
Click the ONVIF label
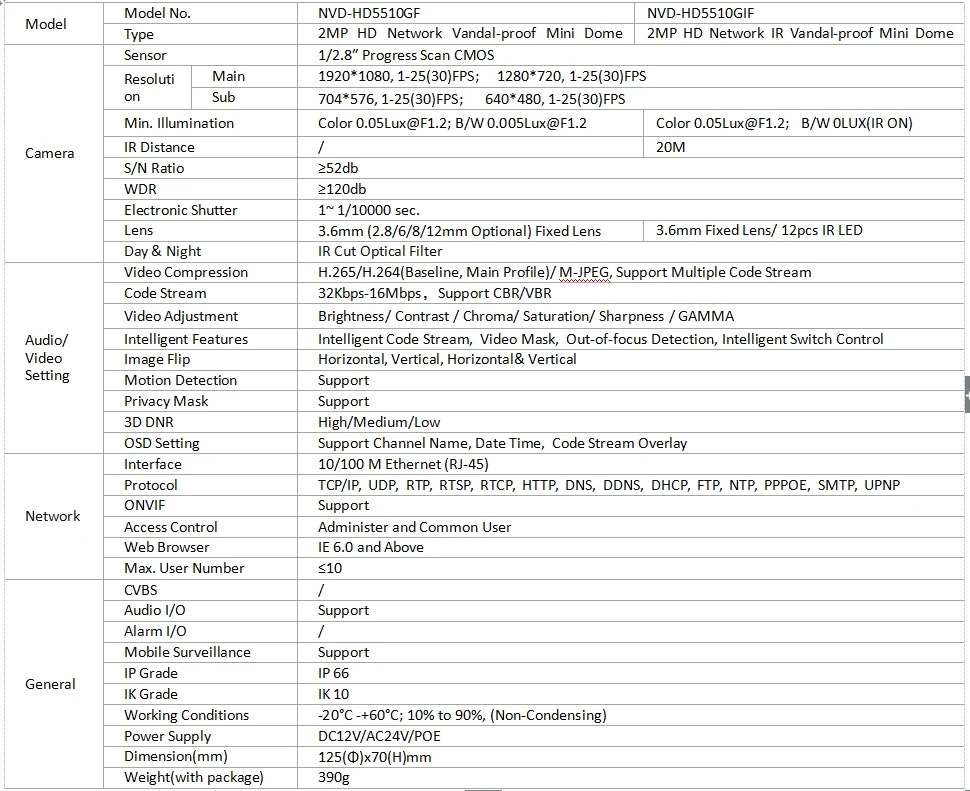[145, 505]
